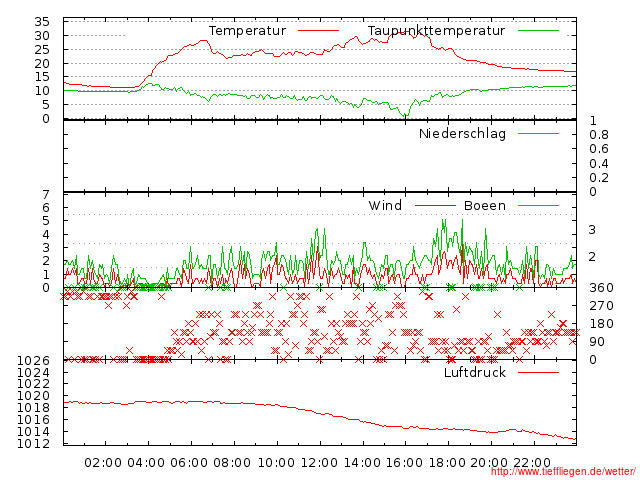Click the Niederschlag legend label
640x480 pixels.
[462, 134]
